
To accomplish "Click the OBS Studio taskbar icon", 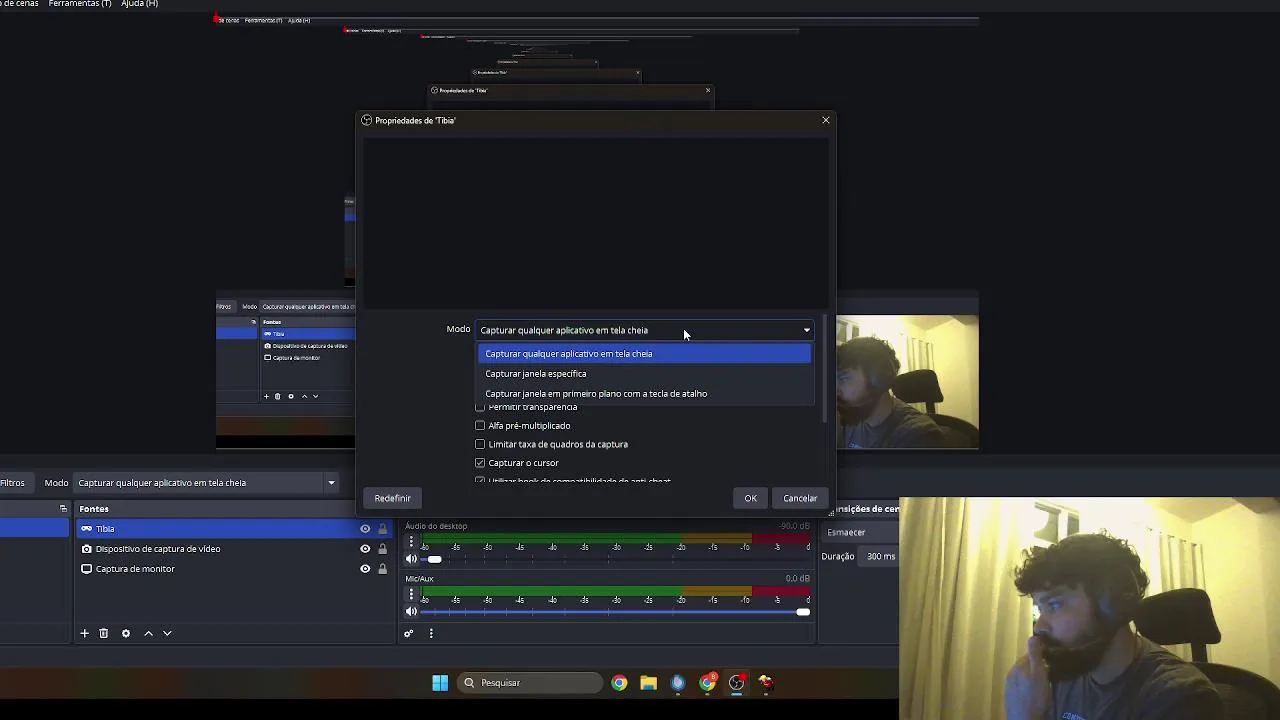I will tap(737, 683).
